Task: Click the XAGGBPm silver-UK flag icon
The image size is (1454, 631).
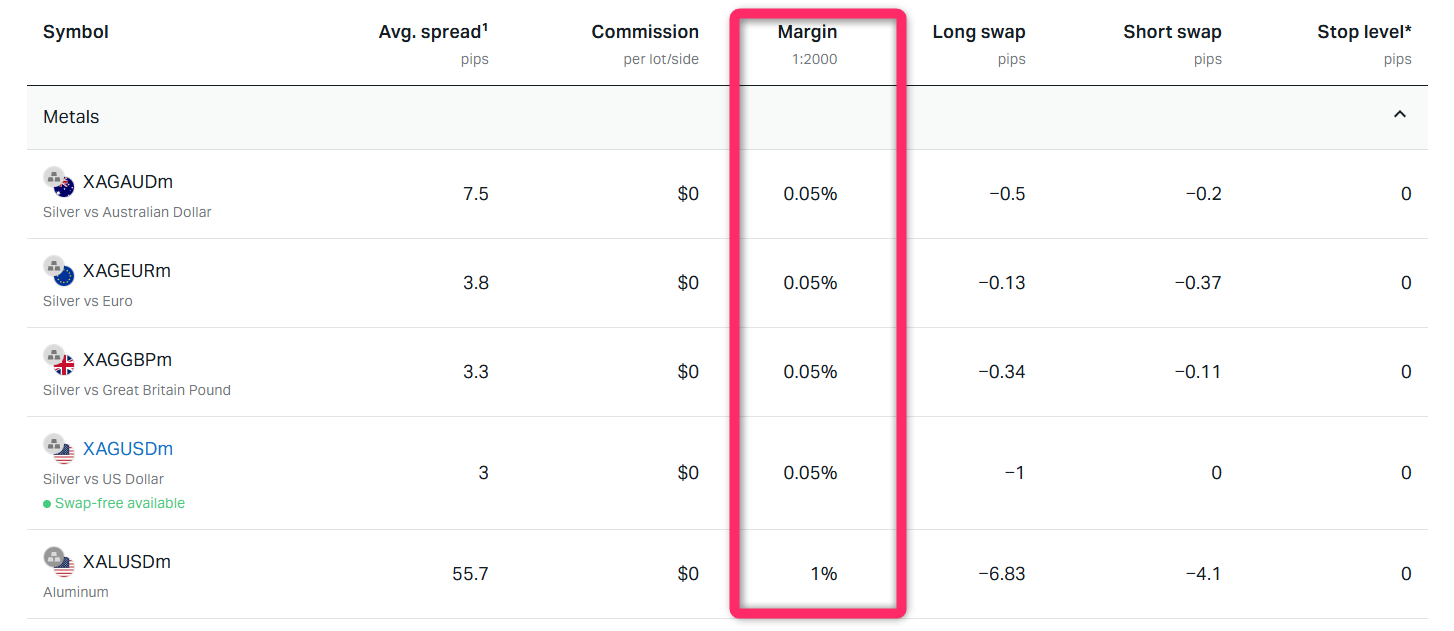Action: point(59,360)
